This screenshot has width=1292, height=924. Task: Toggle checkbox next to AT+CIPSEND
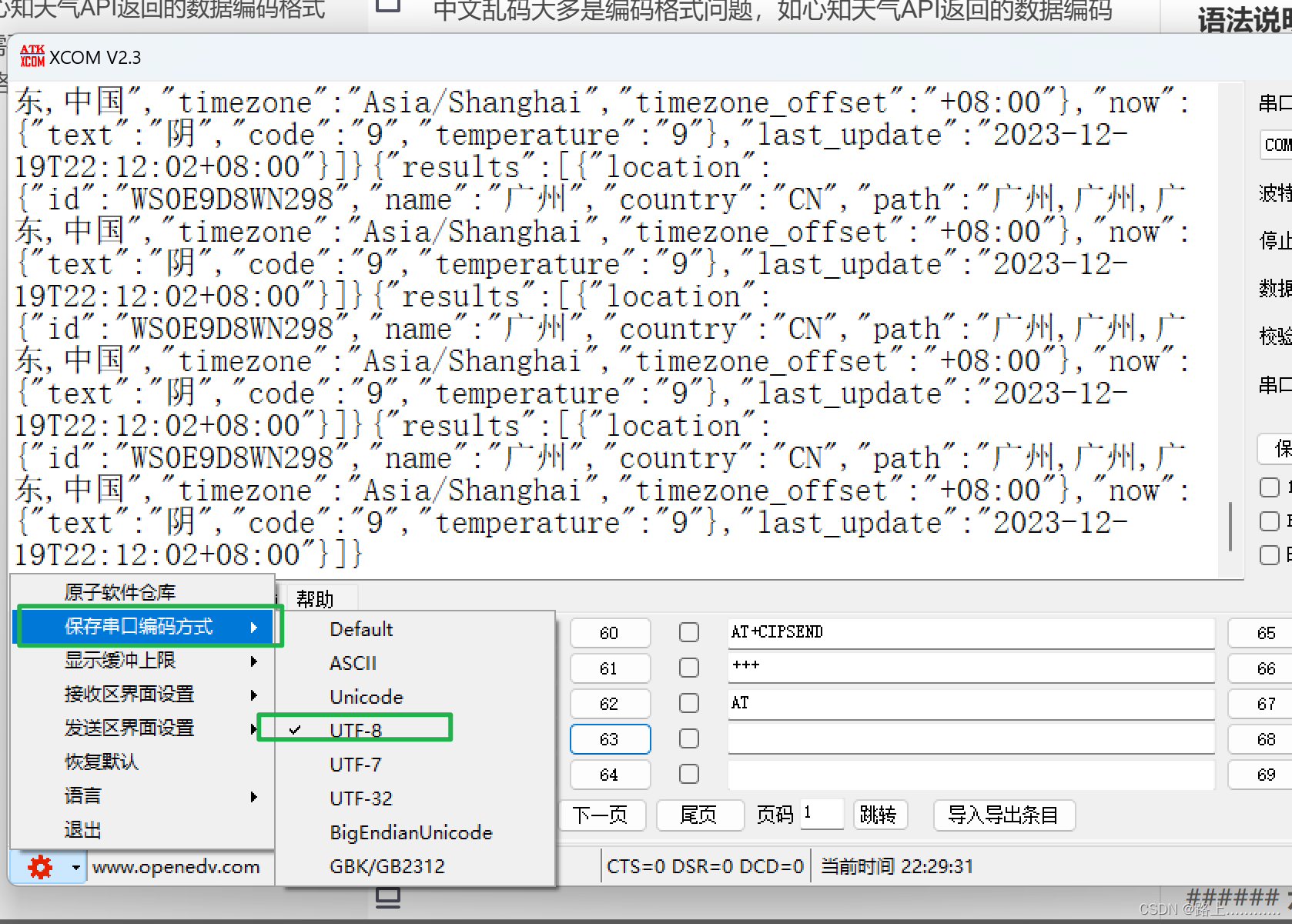[x=689, y=632]
